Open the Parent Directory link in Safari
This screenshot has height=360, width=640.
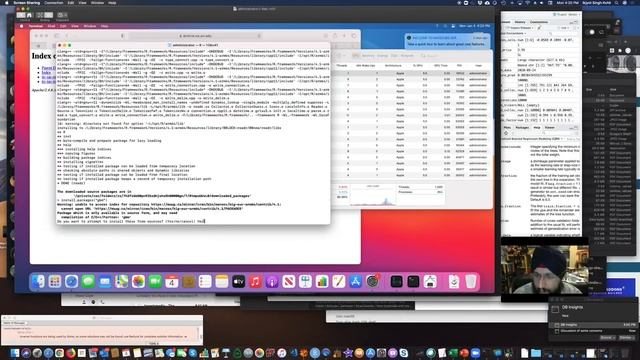pyautogui.click(x=49, y=68)
